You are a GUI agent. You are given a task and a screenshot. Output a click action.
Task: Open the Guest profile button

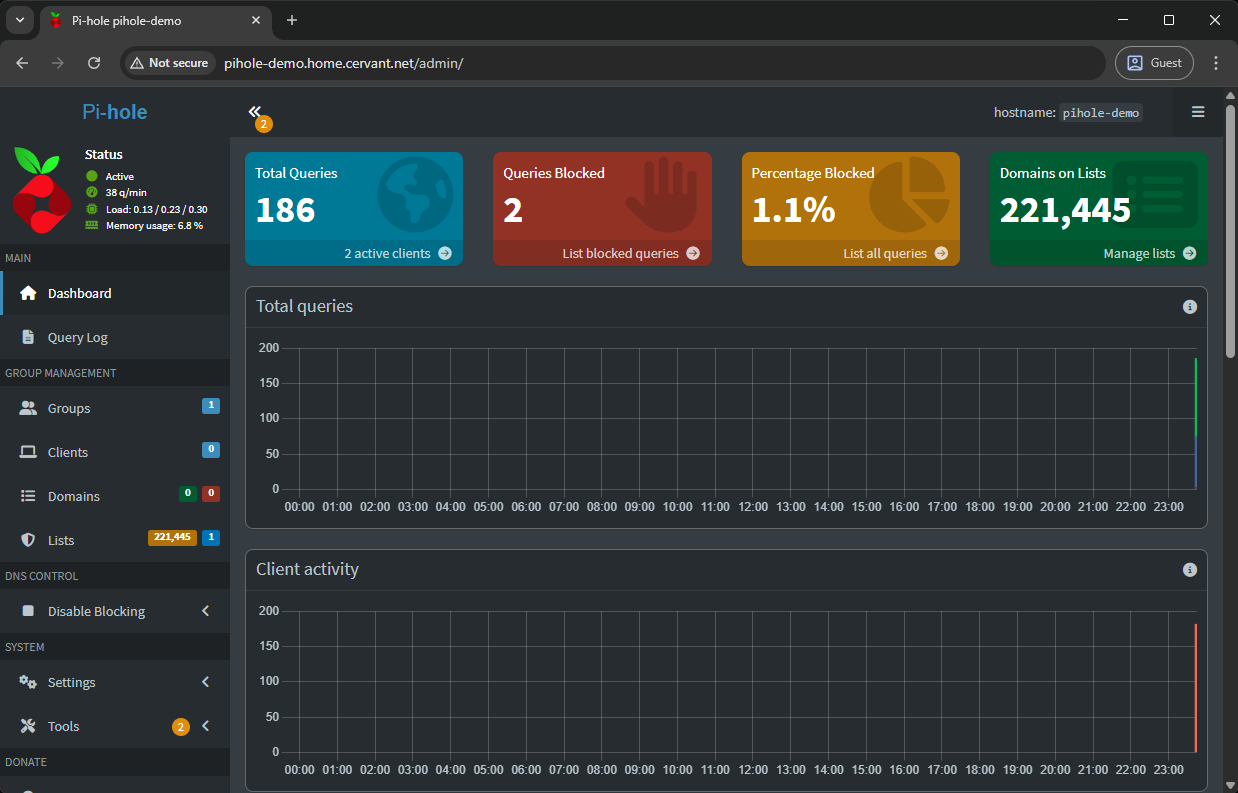1154,63
